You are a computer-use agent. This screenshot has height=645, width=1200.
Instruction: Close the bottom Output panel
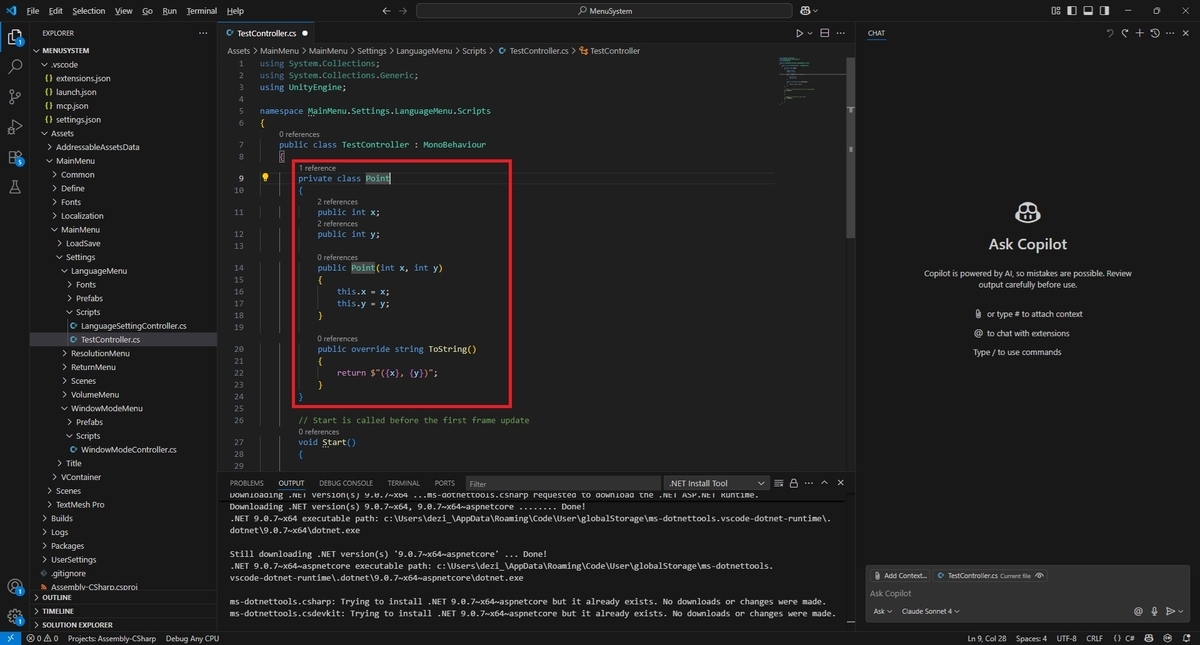840,483
